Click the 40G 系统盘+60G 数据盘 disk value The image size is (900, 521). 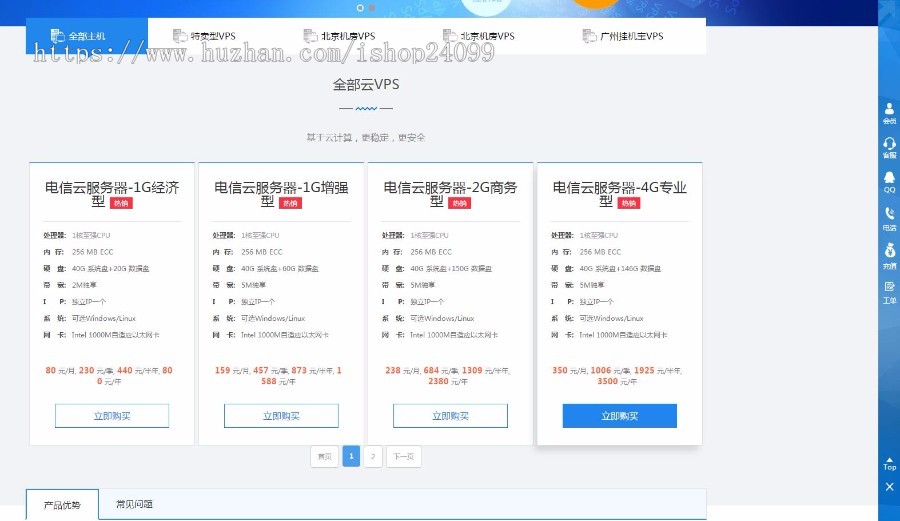click(280, 269)
